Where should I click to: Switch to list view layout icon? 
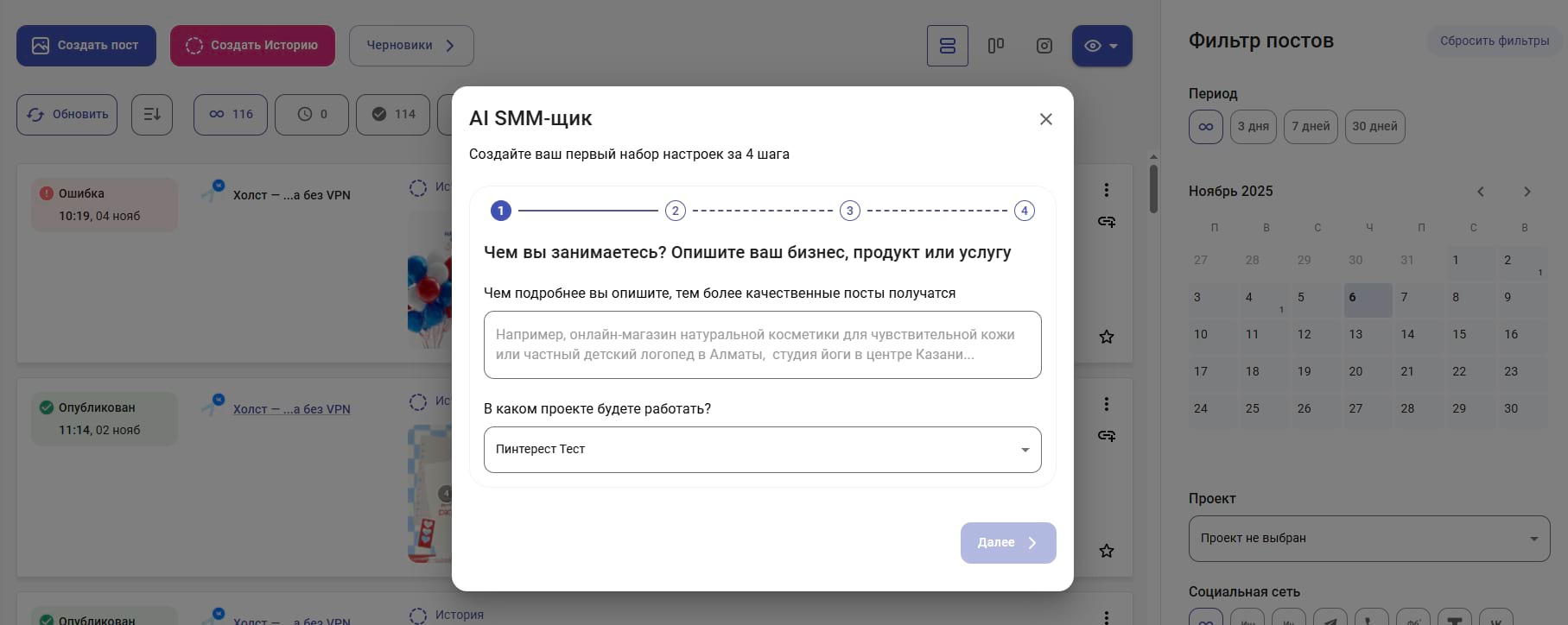click(x=947, y=46)
